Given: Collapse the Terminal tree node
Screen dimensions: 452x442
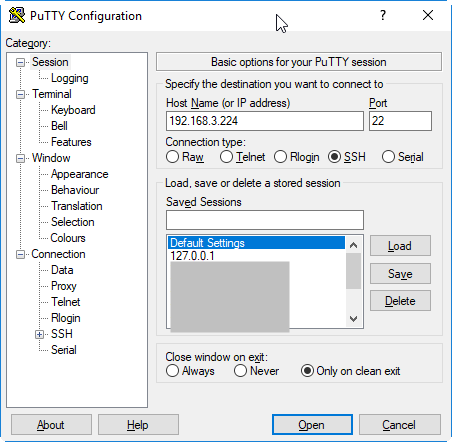Looking at the screenshot, I should click(20, 94).
